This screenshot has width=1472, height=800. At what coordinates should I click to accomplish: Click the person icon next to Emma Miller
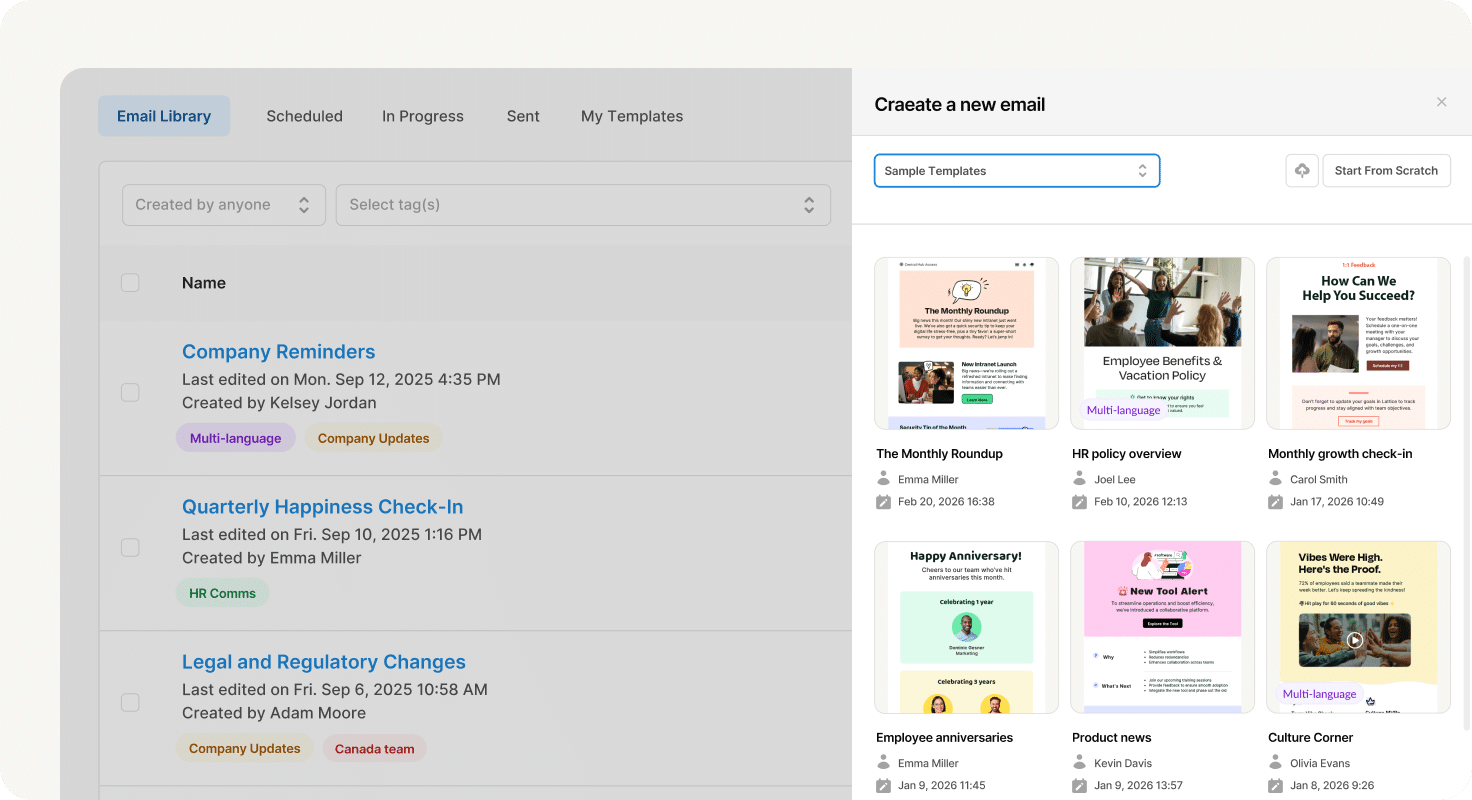[x=883, y=478]
